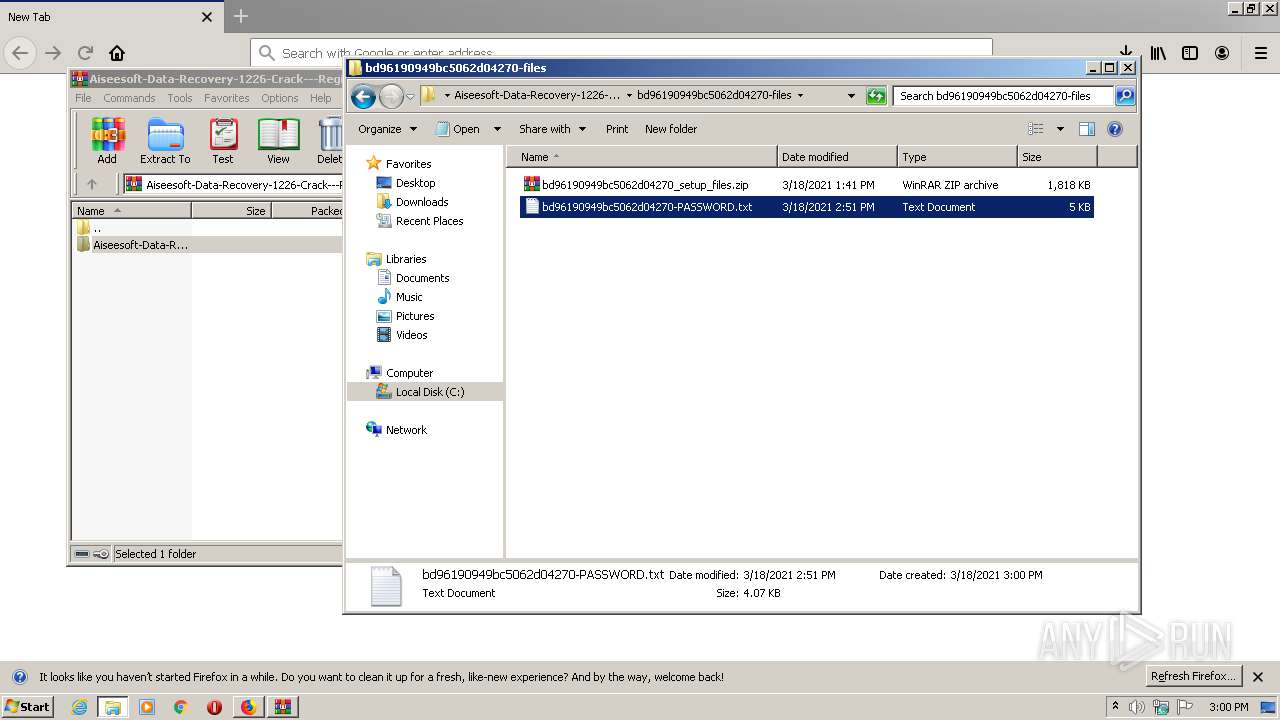This screenshot has height=720, width=1280.
Task: Click Firefox Reload button
Action: click(85, 53)
